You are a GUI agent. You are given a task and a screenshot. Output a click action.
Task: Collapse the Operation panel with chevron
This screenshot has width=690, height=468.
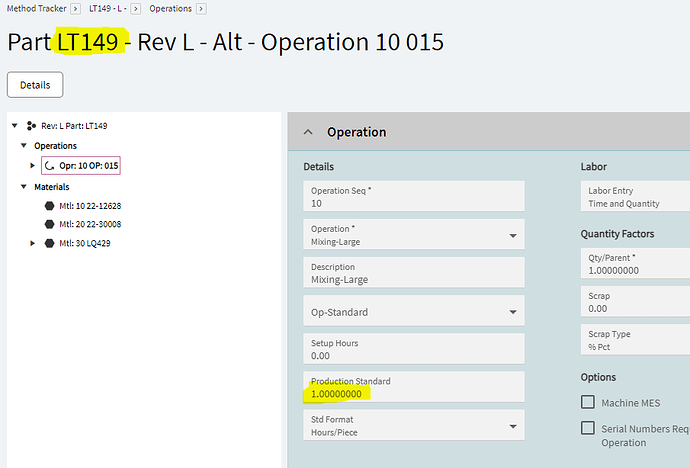tap(308, 132)
